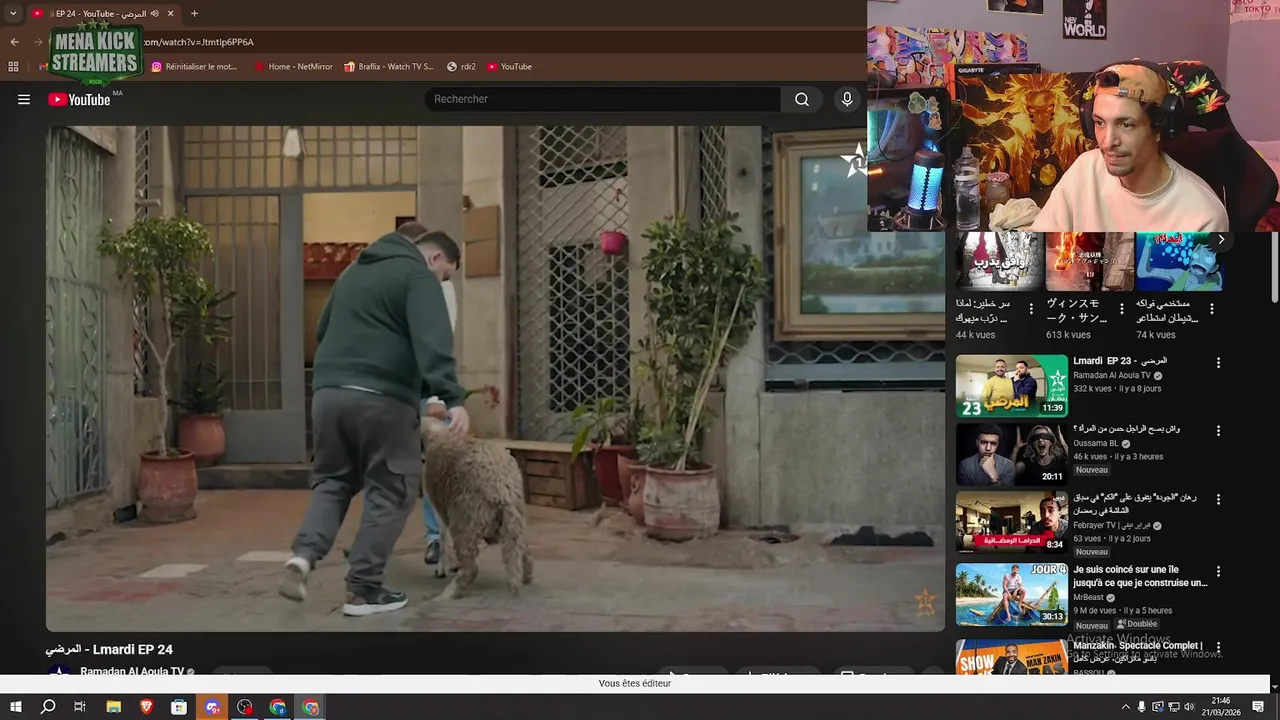Click the magnifier search button
Image resolution: width=1280 pixels, height=720 pixels.
(802, 99)
